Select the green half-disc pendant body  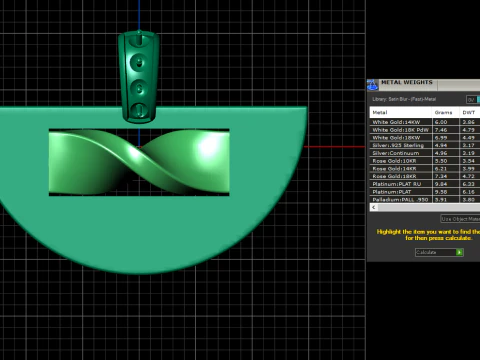(140, 233)
